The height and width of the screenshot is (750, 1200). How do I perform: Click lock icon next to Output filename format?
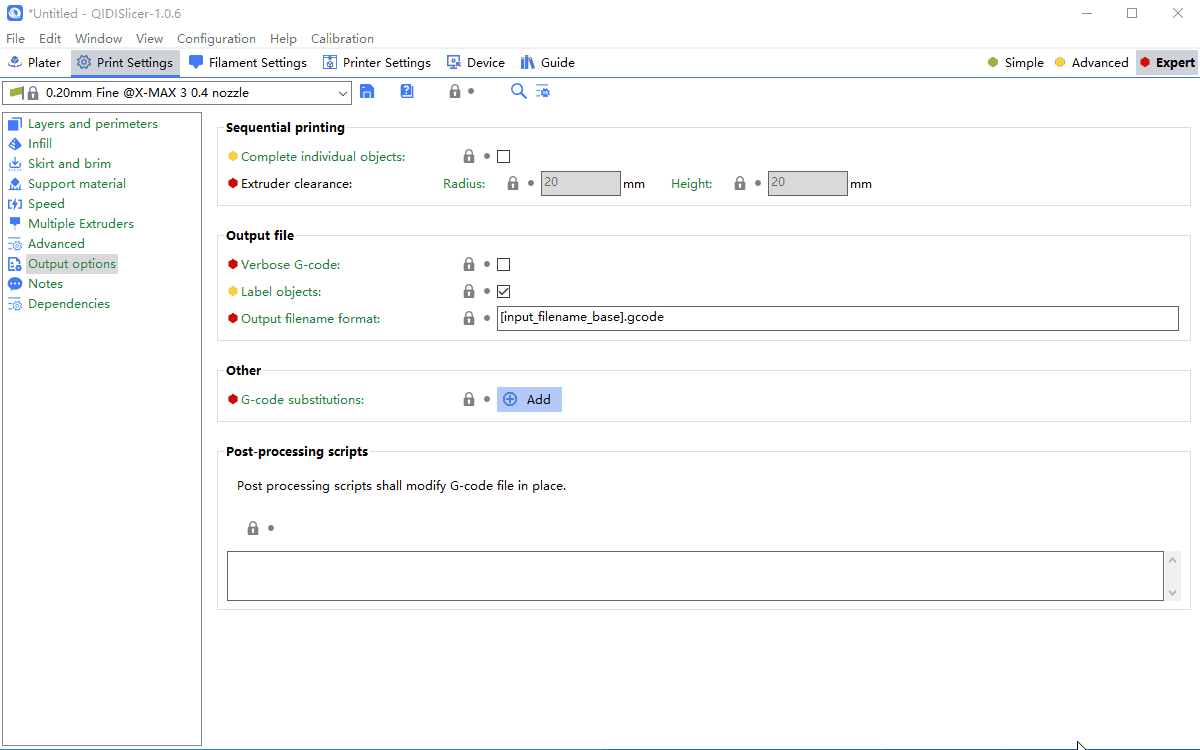(468, 318)
